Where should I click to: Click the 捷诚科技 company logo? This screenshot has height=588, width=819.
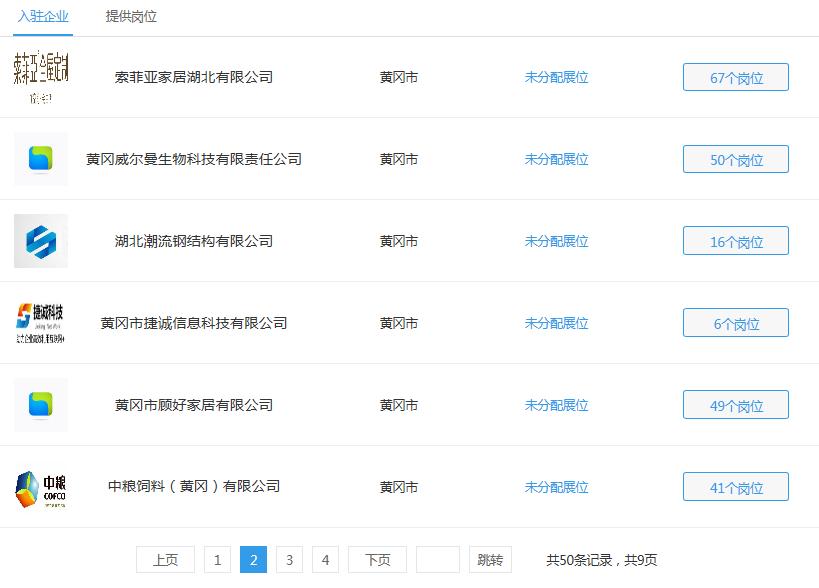[41, 323]
